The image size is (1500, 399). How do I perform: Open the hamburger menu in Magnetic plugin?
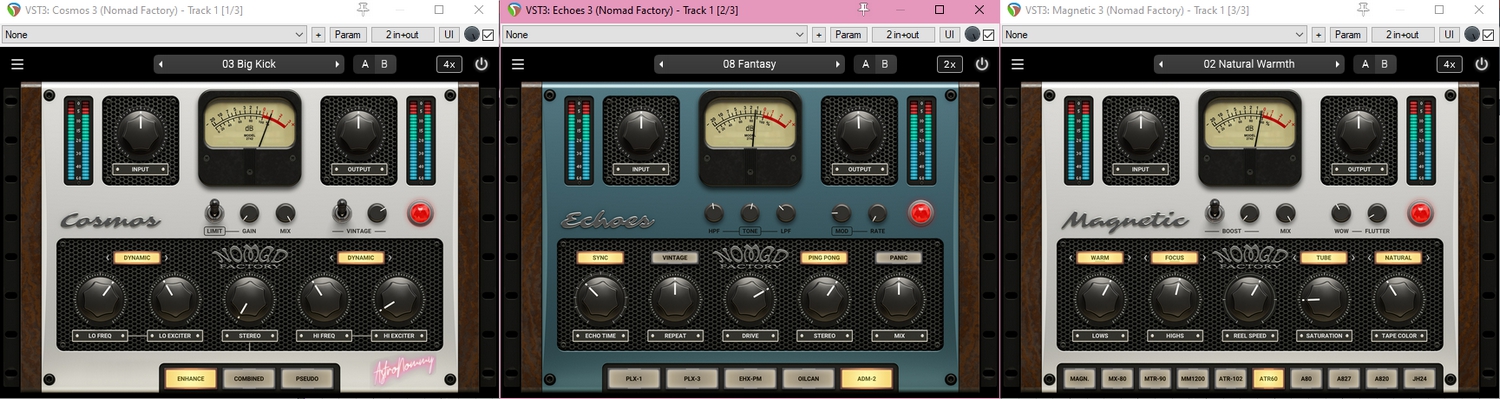1018,64
